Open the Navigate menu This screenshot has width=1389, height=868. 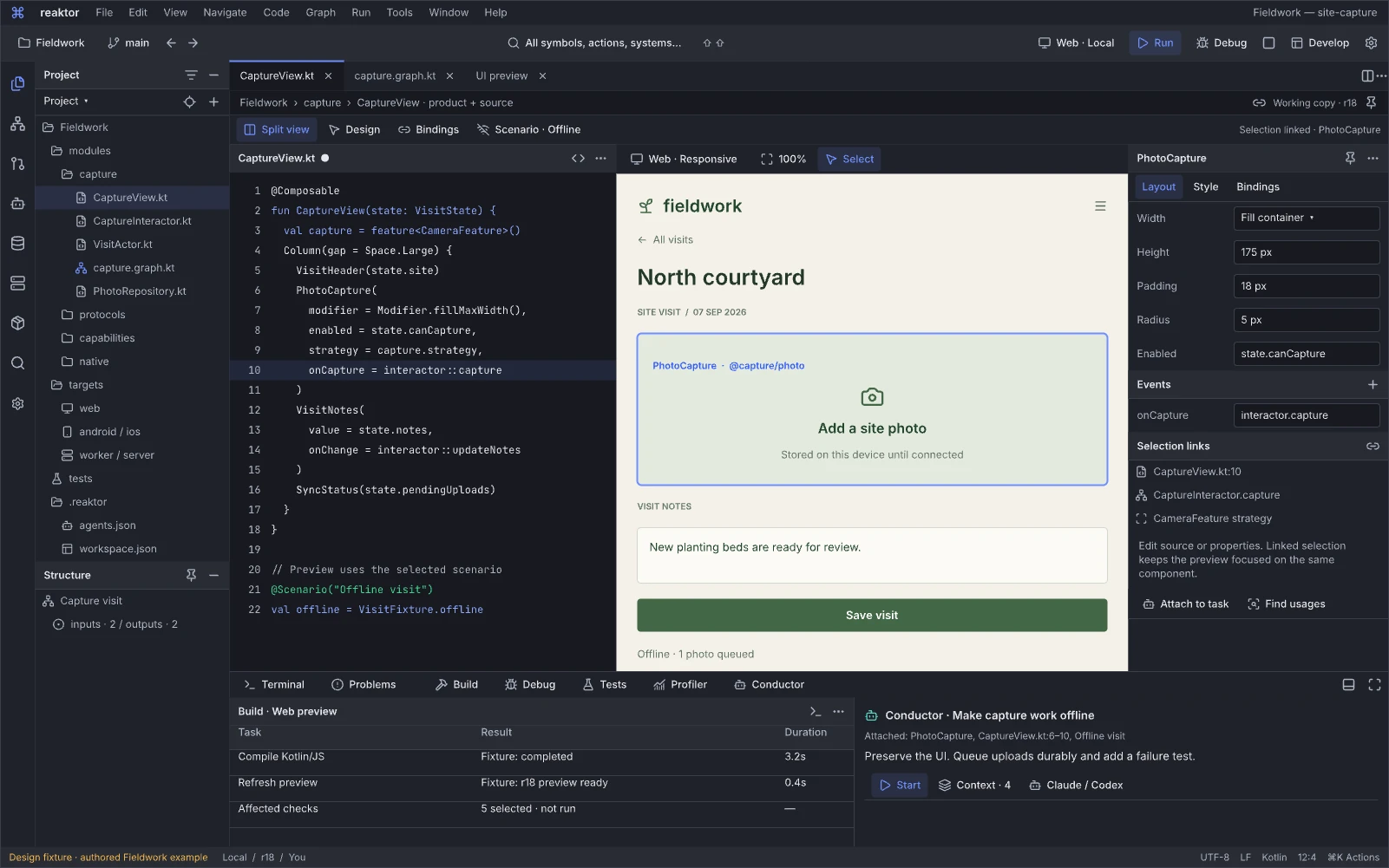[225, 13]
